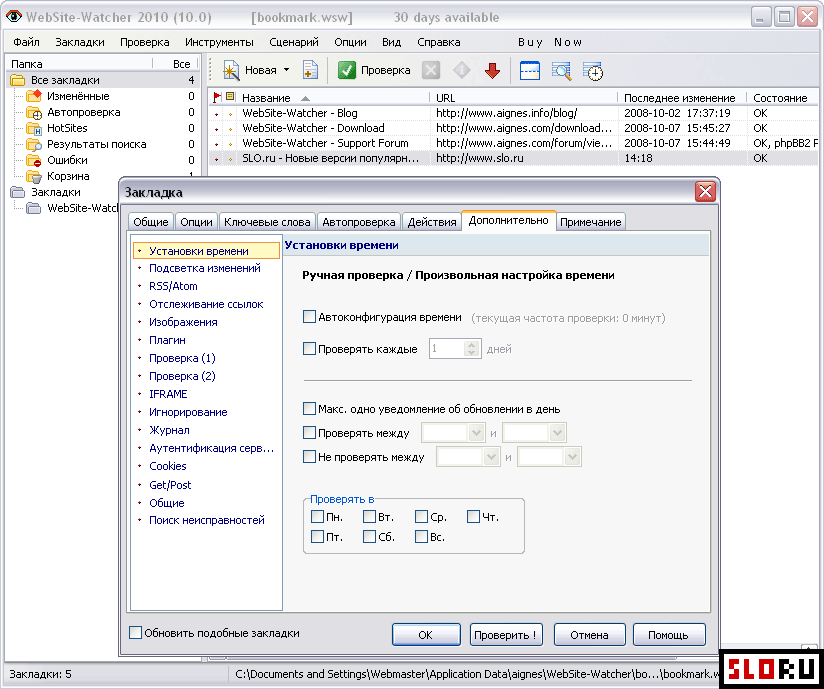824x689 pixels.
Task: Enable Автоконфигурация времени checkbox
Action: pos(309,317)
